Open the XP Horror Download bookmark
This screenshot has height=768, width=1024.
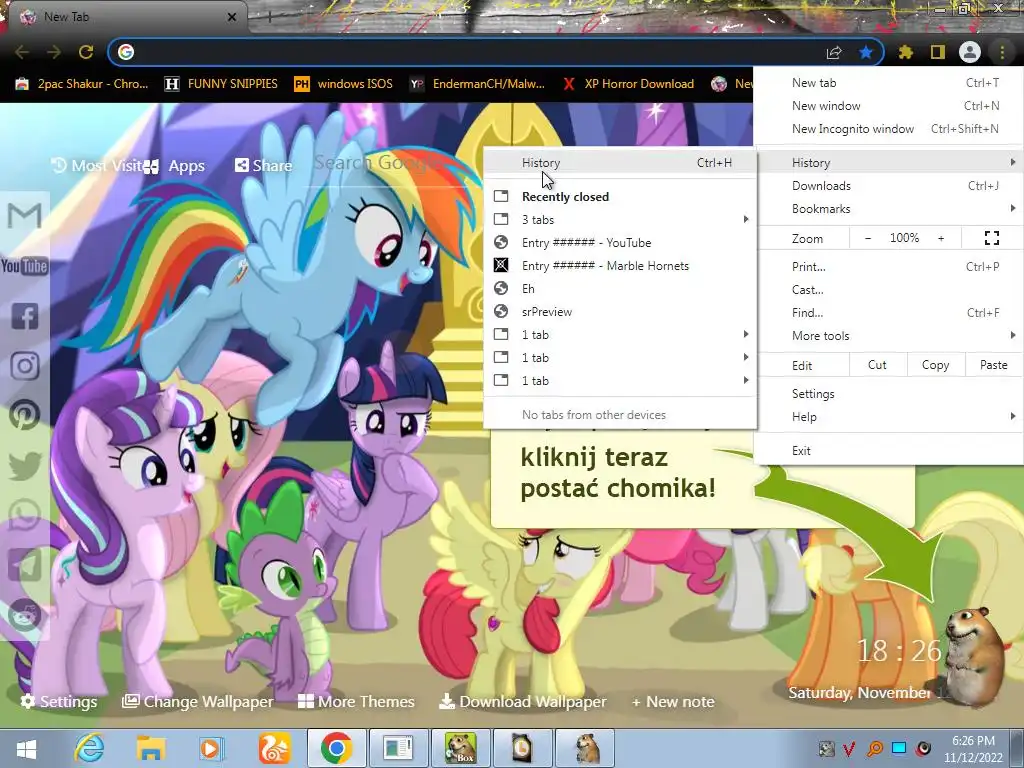tap(628, 84)
